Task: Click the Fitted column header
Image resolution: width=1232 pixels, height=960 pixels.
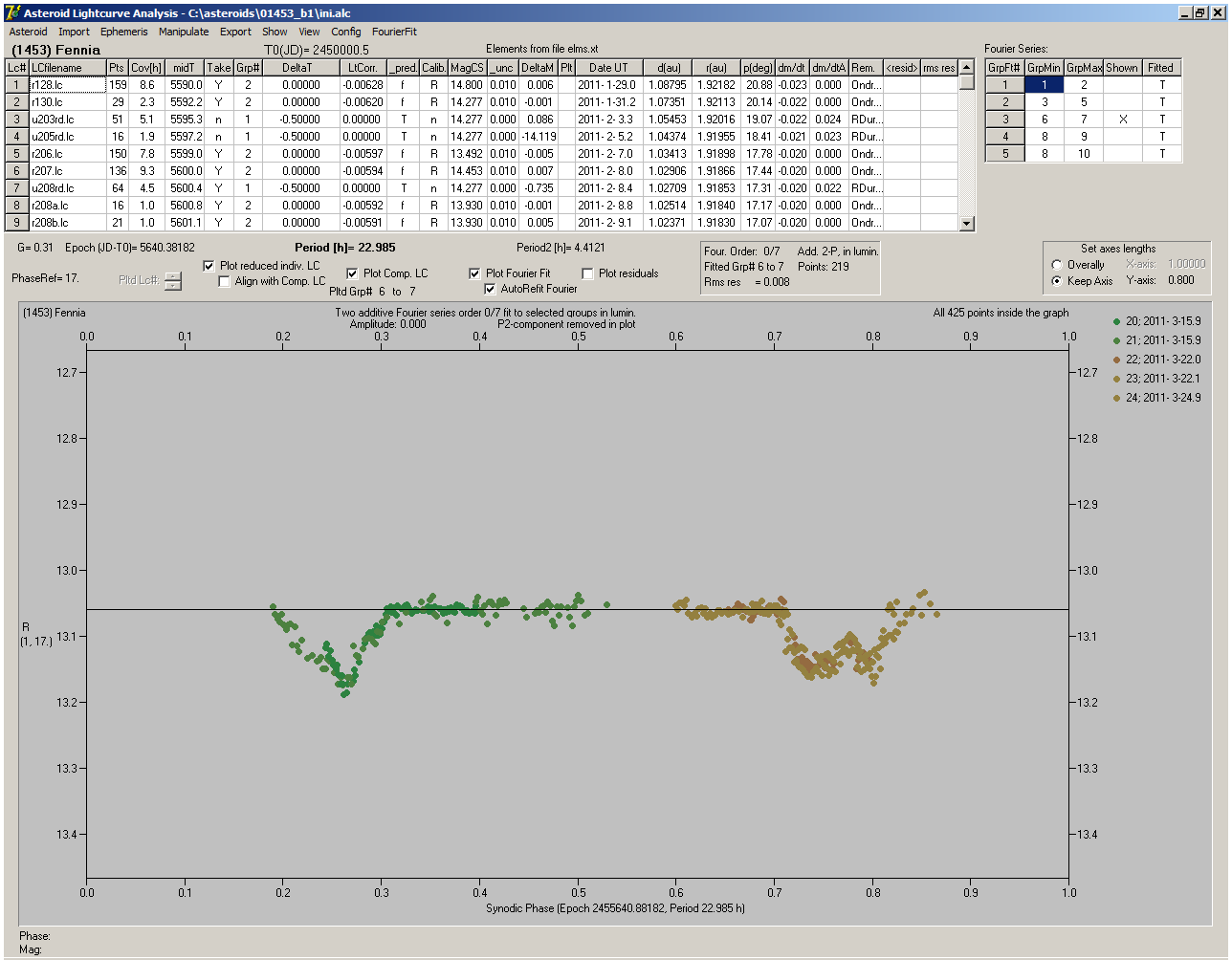Action: (x=1161, y=68)
